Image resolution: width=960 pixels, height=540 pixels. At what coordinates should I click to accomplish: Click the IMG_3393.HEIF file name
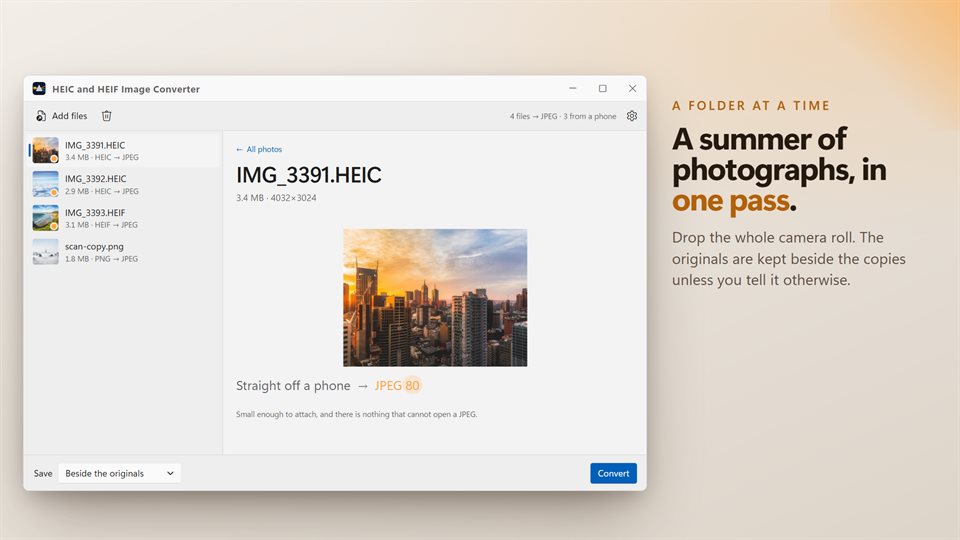point(95,212)
